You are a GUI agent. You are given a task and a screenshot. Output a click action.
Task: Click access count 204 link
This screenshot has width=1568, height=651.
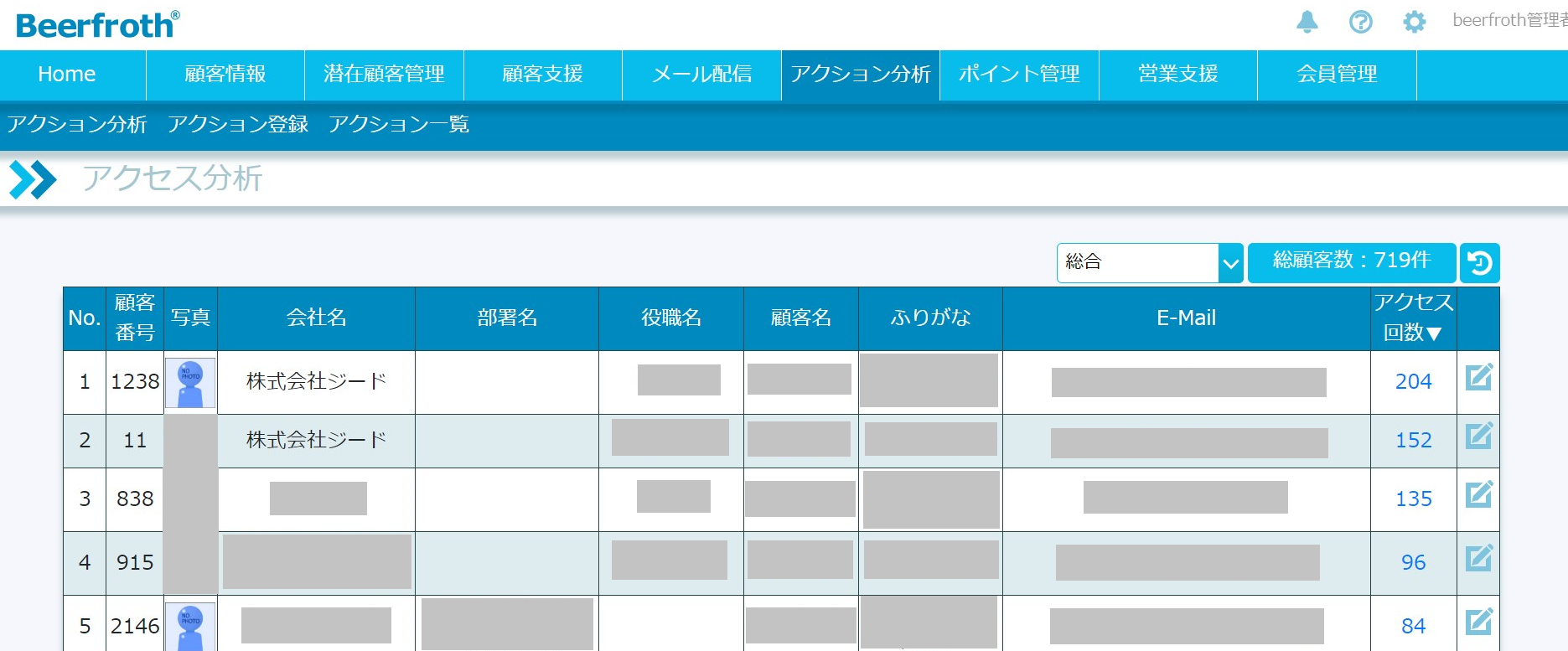click(x=1413, y=381)
